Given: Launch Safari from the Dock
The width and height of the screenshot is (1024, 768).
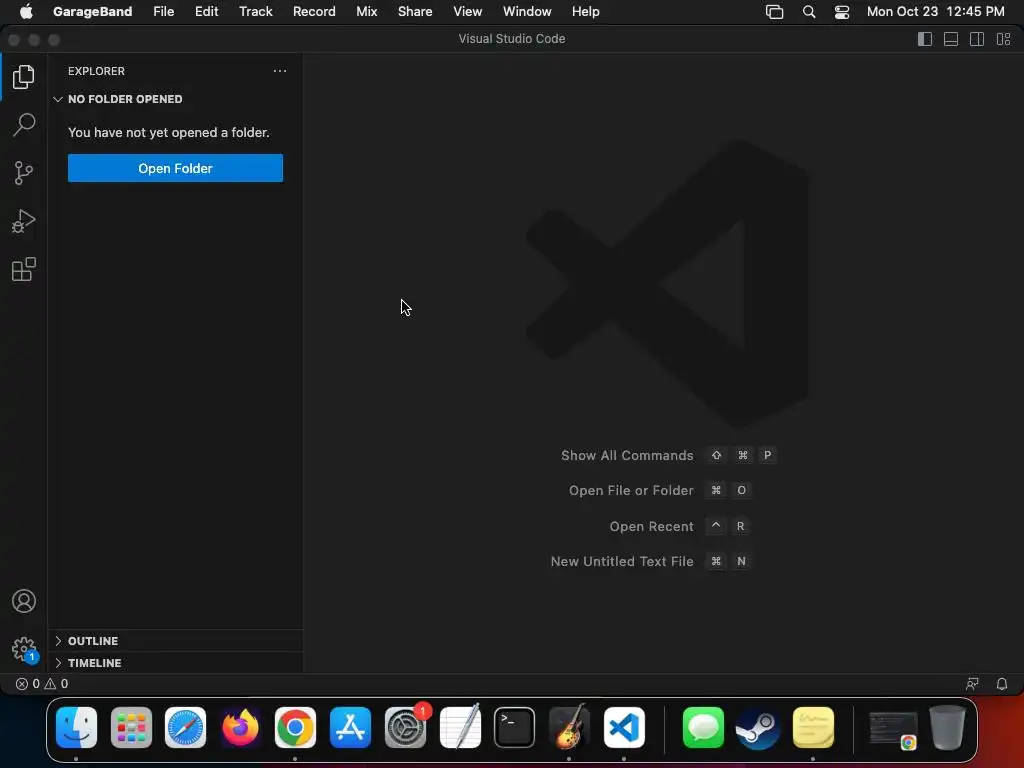Looking at the screenshot, I should coord(185,727).
